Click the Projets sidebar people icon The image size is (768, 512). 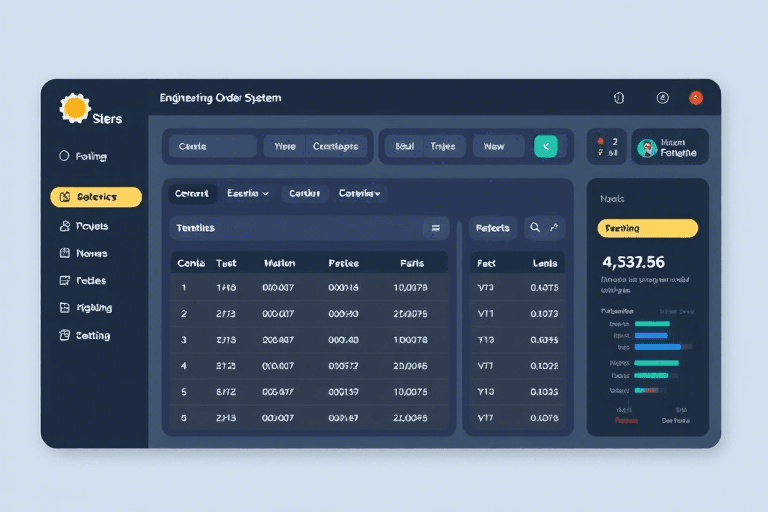pyautogui.click(x=65, y=226)
